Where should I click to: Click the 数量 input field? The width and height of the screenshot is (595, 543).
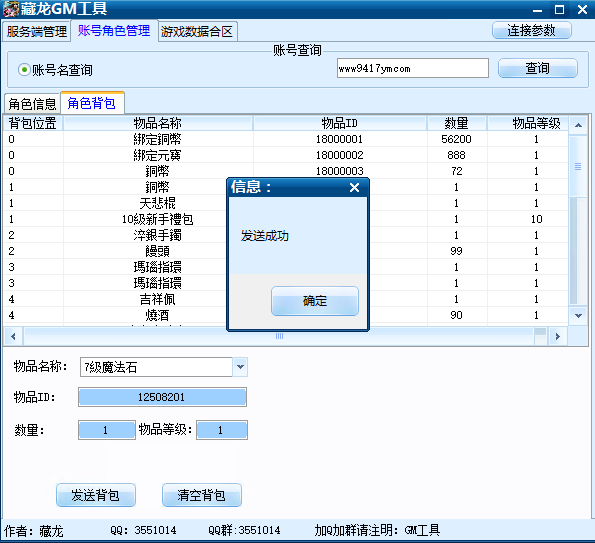(107, 430)
